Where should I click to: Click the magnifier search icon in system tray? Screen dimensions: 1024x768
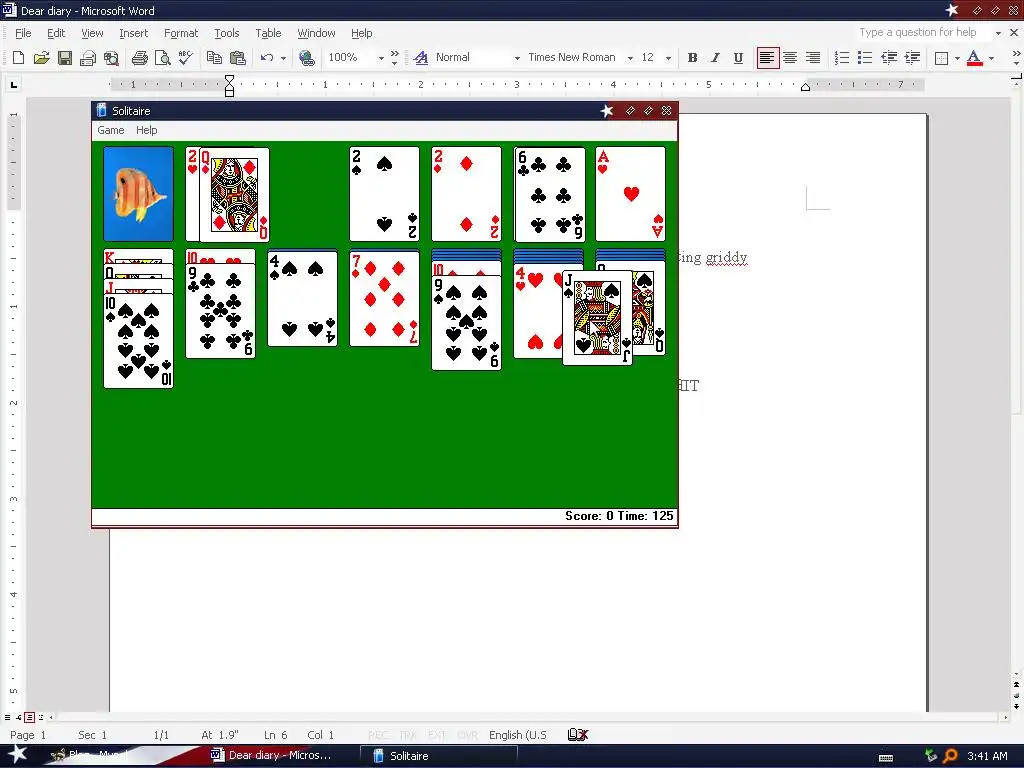[x=950, y=756]
